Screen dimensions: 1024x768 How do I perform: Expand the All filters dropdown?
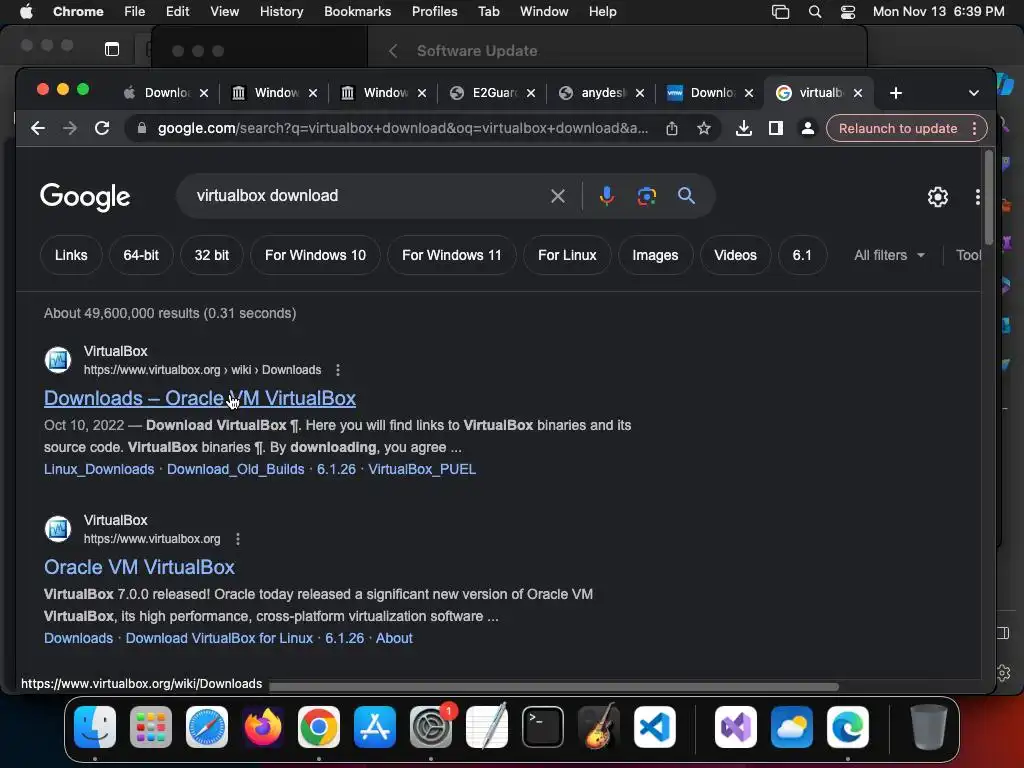(889, 255)
